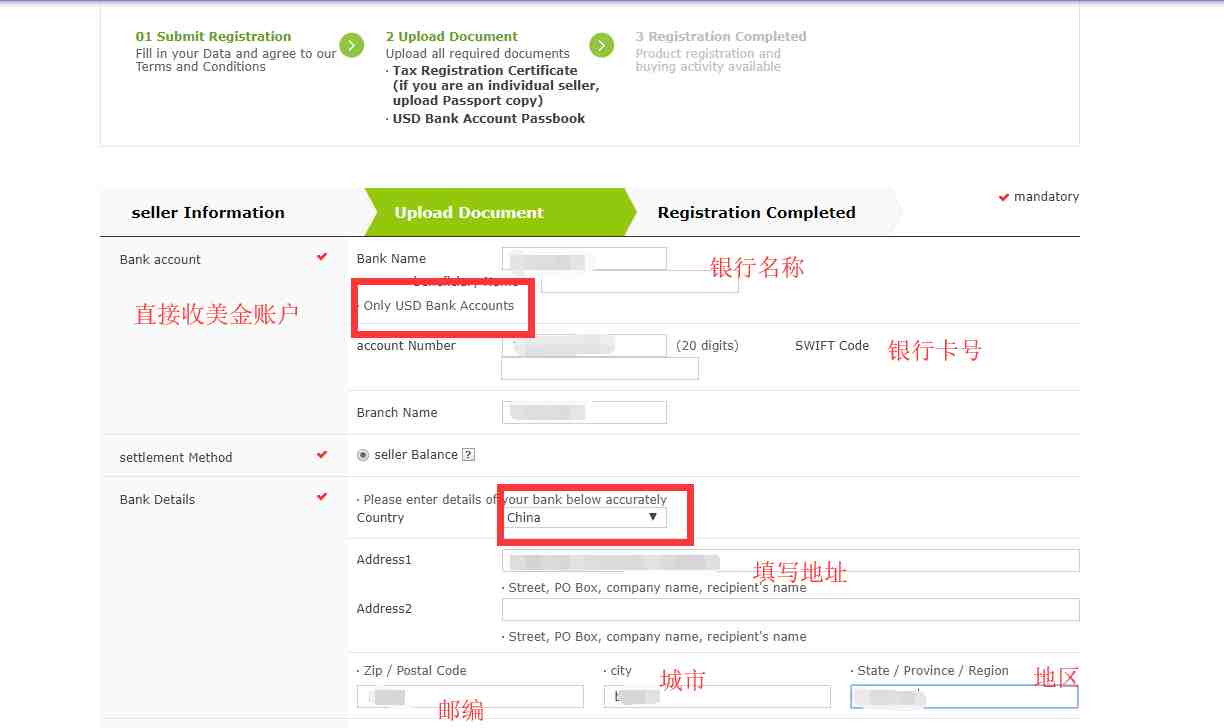The width and height of the screenshot is (1224, 728).
Task: Click the 'Country' field label
Action: tap(380, 517)
